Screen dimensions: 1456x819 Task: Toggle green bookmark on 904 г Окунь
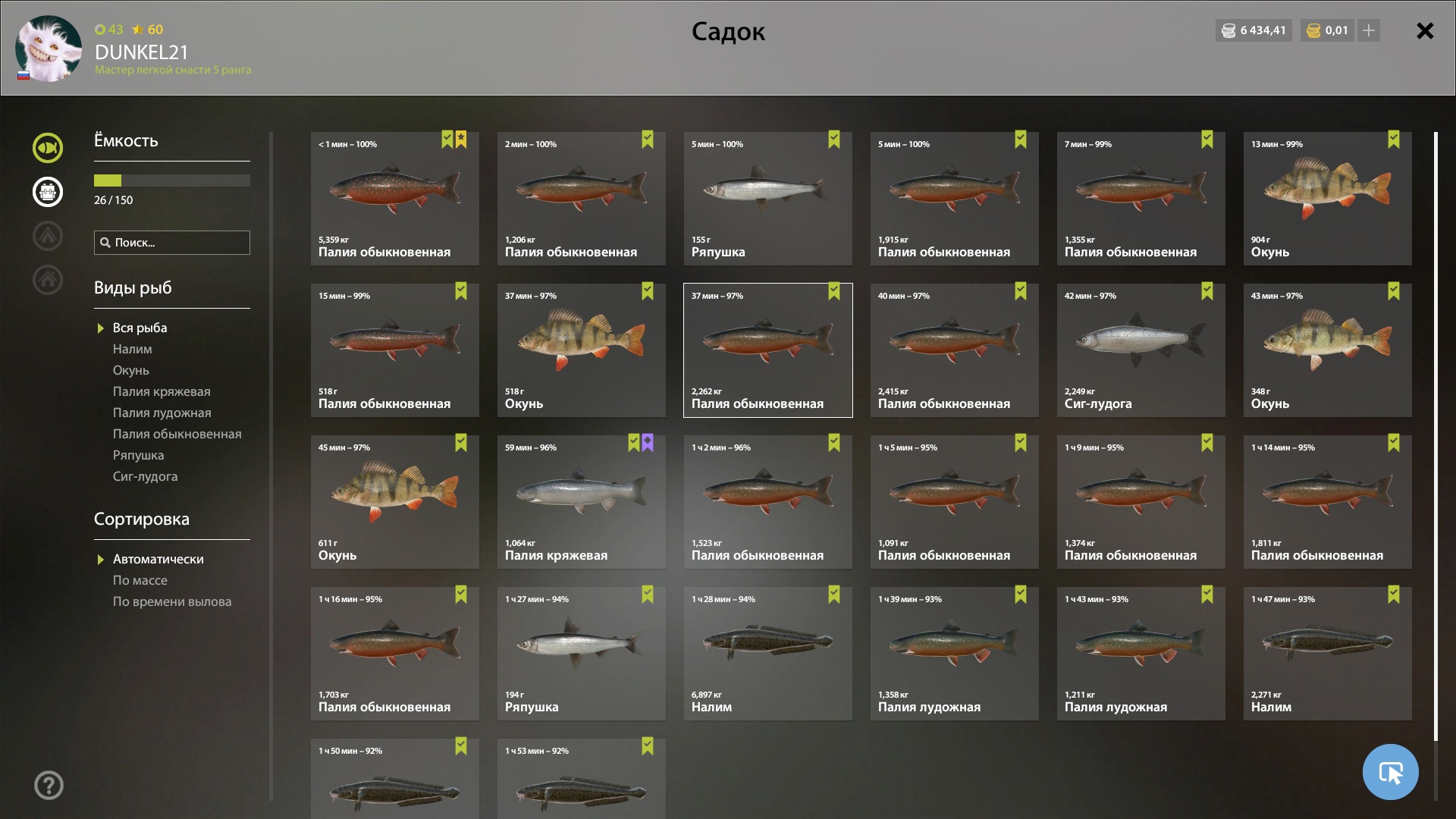(1394, 140)
